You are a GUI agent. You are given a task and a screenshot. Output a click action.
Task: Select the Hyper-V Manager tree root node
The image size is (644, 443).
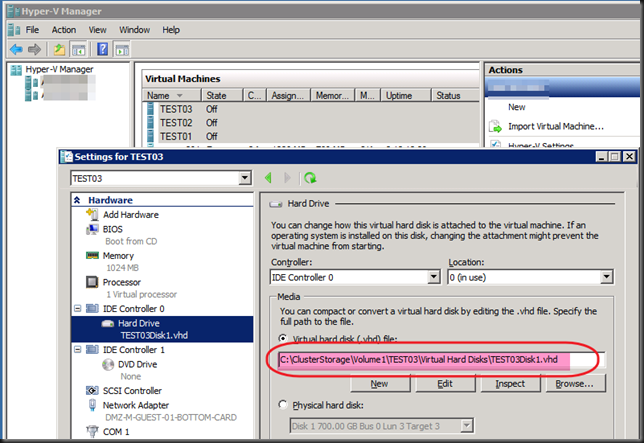click(59, 69)
